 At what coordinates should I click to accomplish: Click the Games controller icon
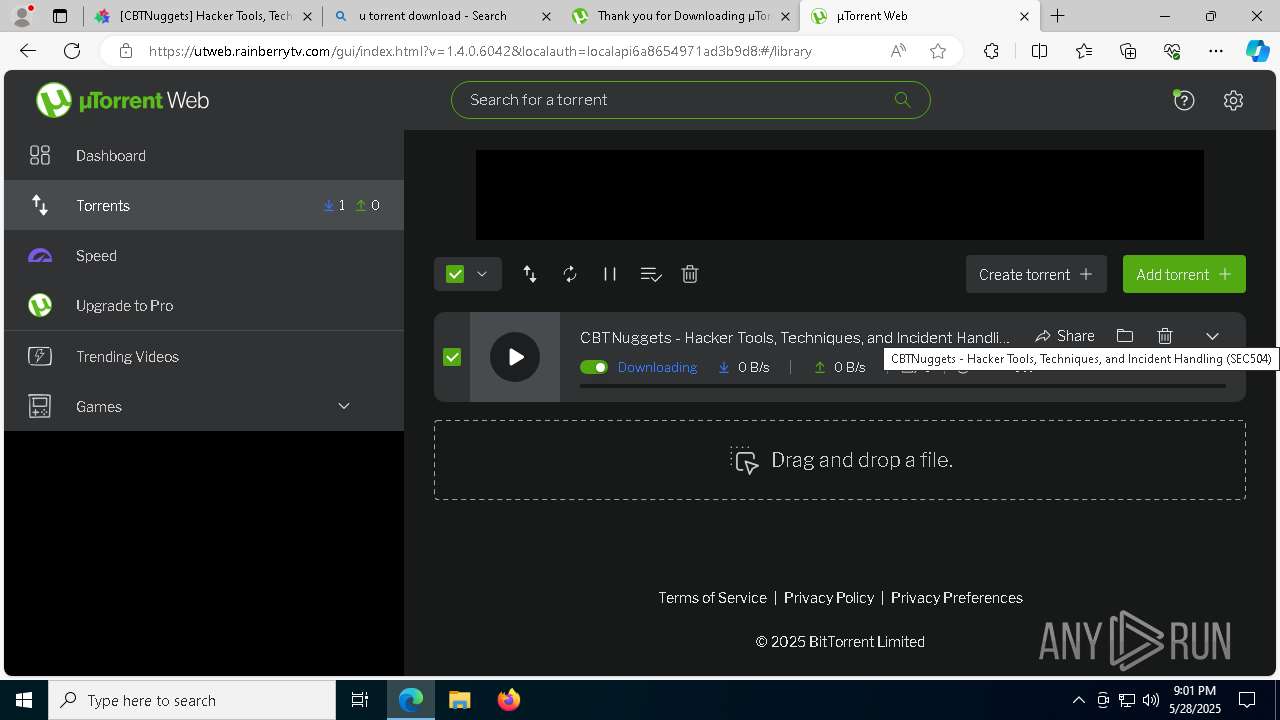click(40, 406)
